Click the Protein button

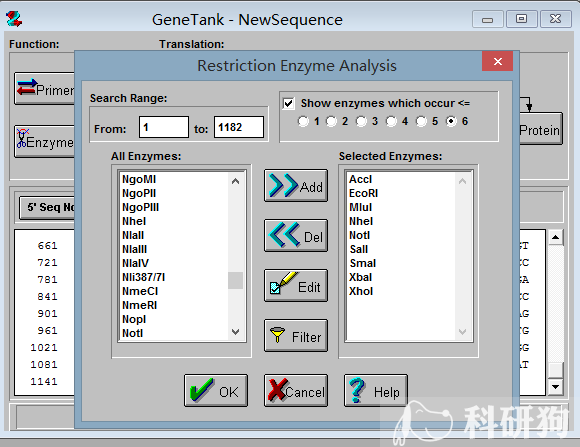540,130
